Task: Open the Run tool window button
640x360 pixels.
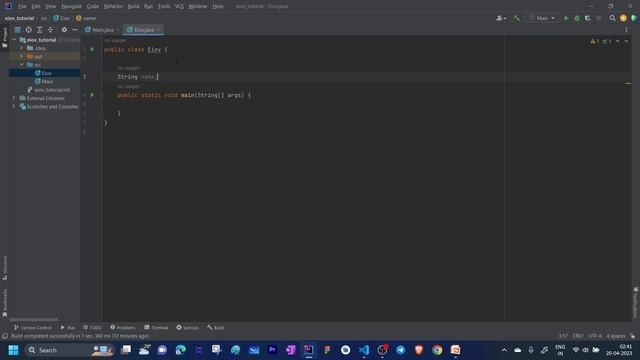Action: click(68, 327)
